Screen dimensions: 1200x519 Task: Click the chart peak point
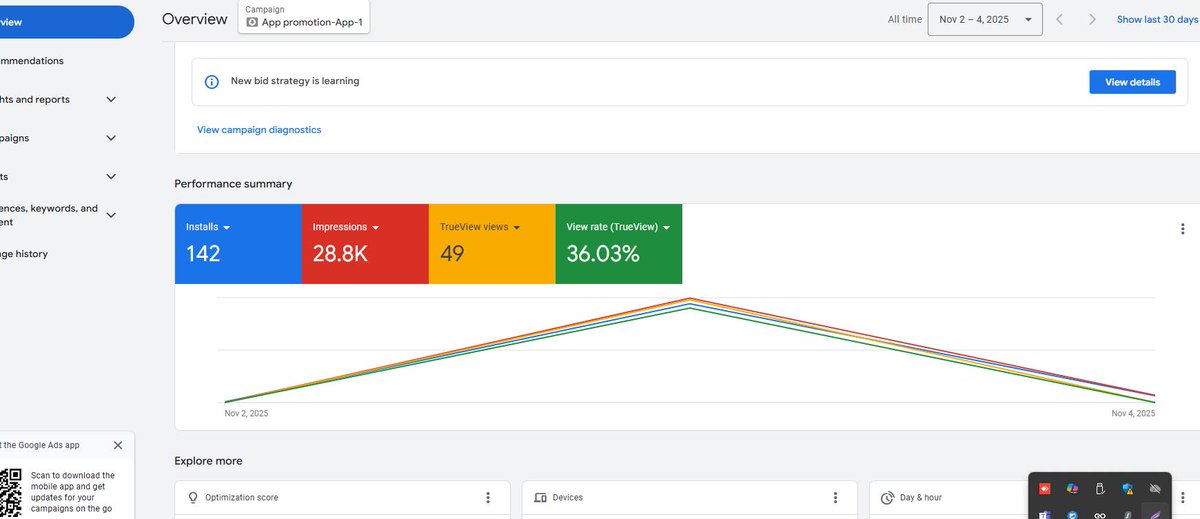pos(689,299)
